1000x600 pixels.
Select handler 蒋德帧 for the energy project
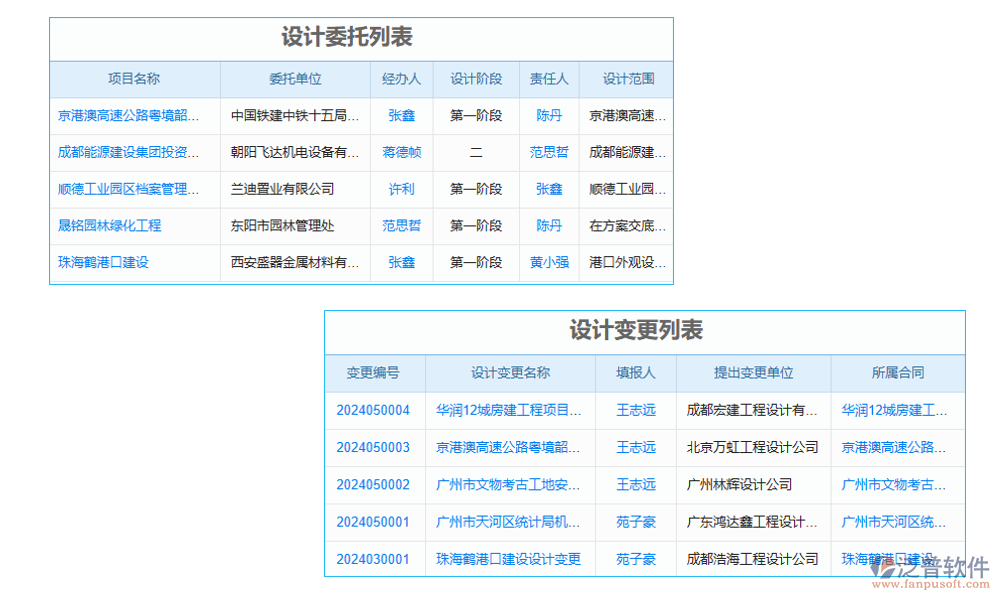click(401, 152)
